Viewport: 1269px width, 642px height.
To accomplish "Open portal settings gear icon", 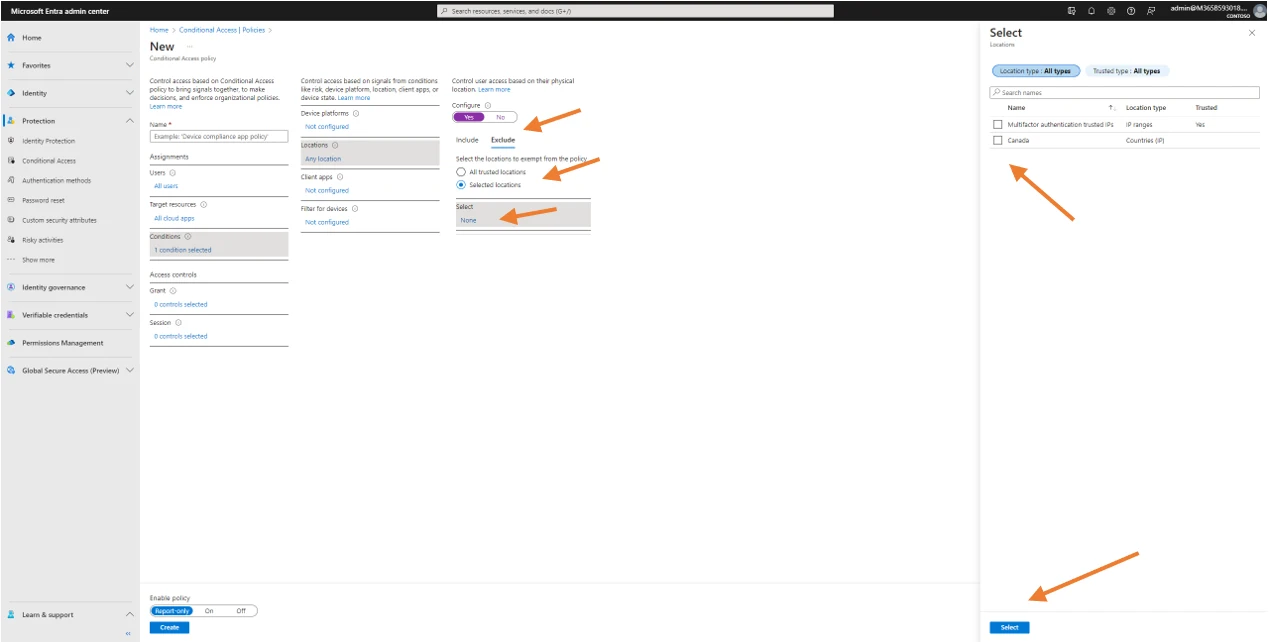I will coord(1111,11).
